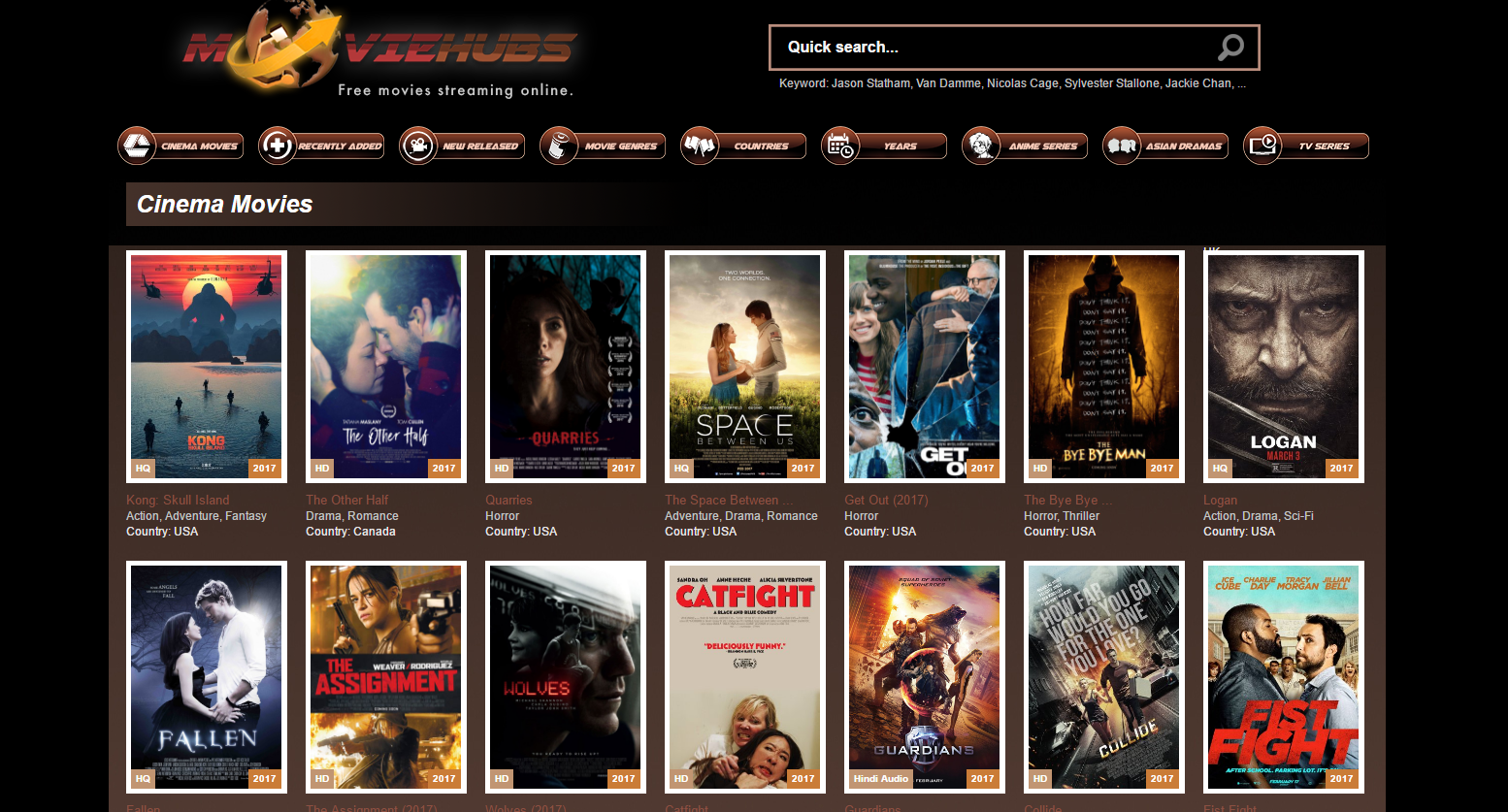The width and height of the screenshot is (1508, 812).
Task: Search the Nicolas Cage keyword
Action: 1023,83
